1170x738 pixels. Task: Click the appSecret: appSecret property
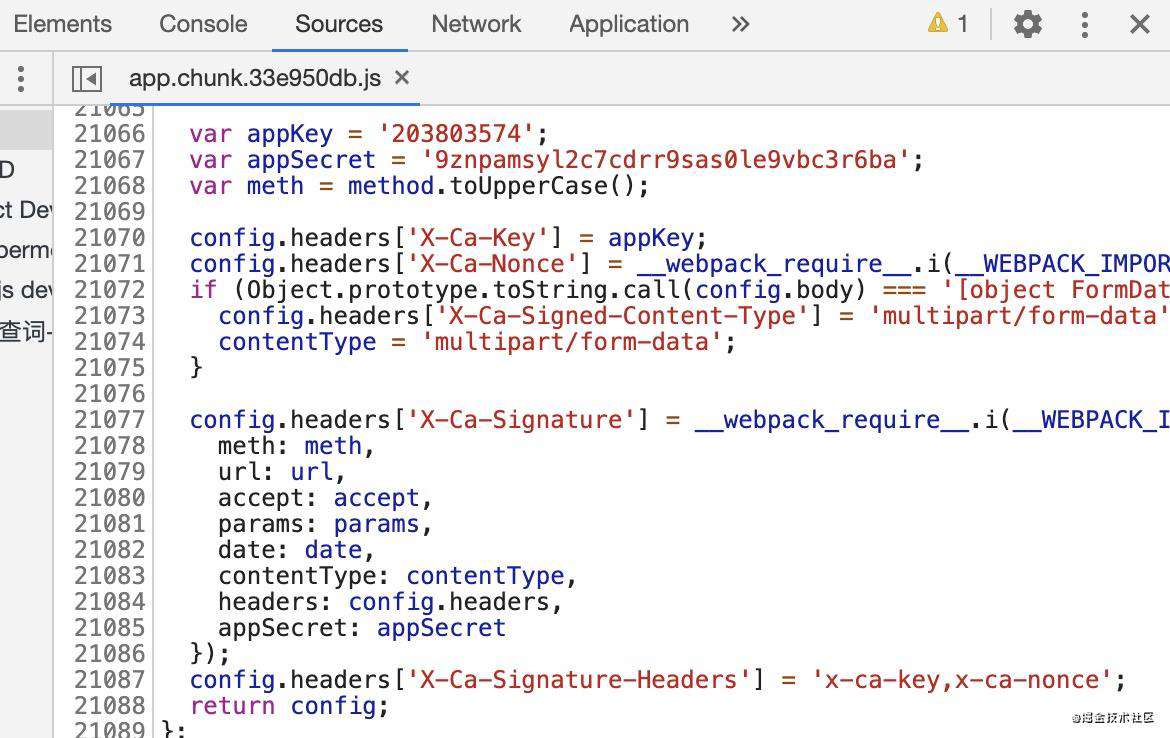pos(362,628)
